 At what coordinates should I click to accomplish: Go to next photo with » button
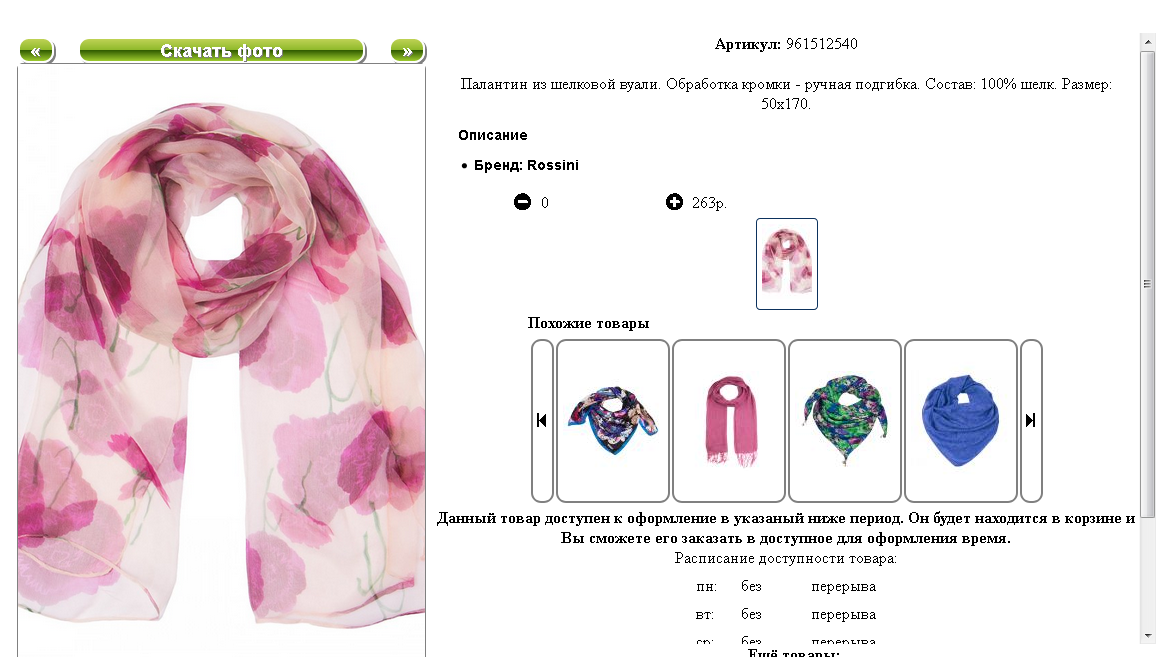click(408, 51)
